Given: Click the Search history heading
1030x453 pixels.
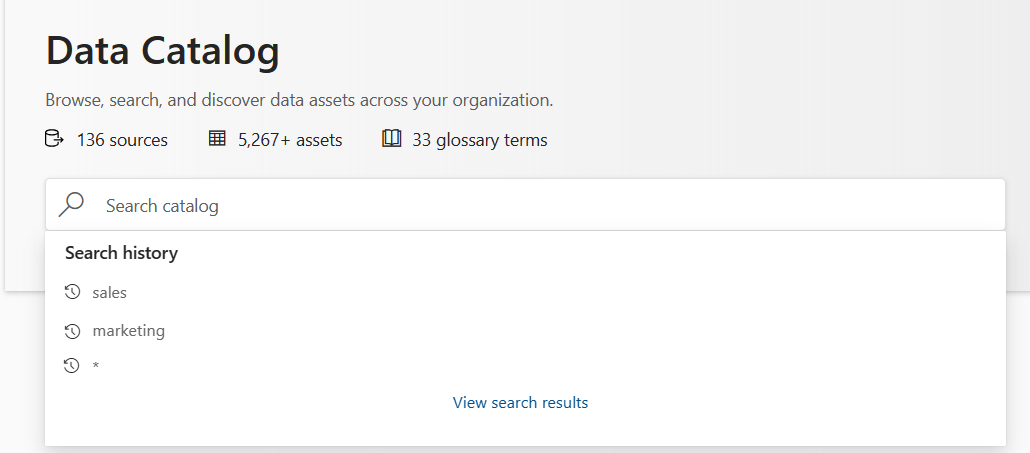Looking at the screenshot, I should pos(121,253).
